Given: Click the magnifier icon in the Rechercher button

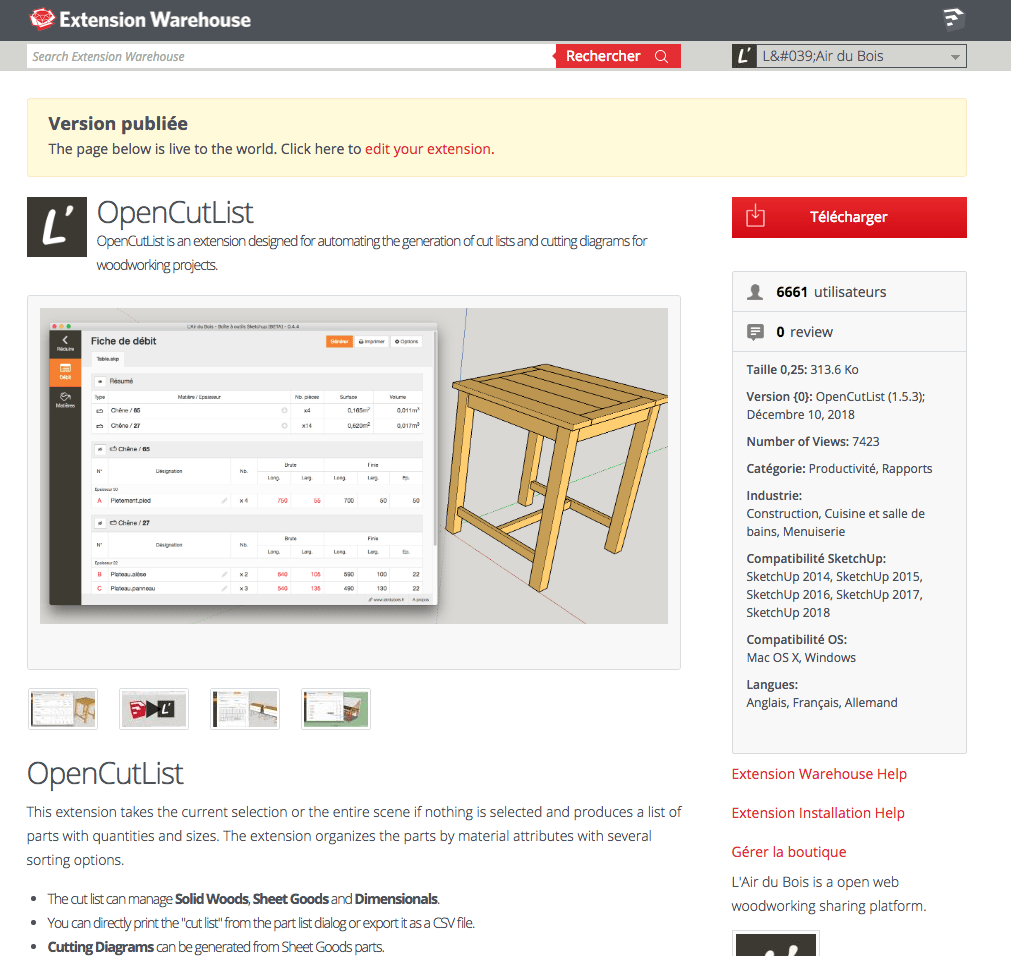Looking at the screenshot, I should tap(662, 56).
